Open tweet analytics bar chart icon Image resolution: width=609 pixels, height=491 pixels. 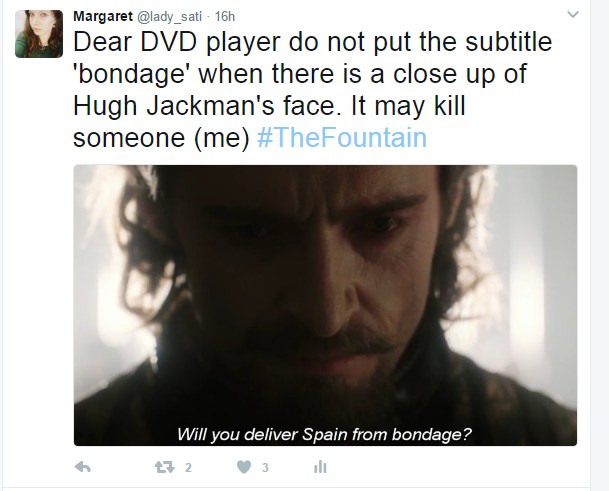click(x=320, y=467)
